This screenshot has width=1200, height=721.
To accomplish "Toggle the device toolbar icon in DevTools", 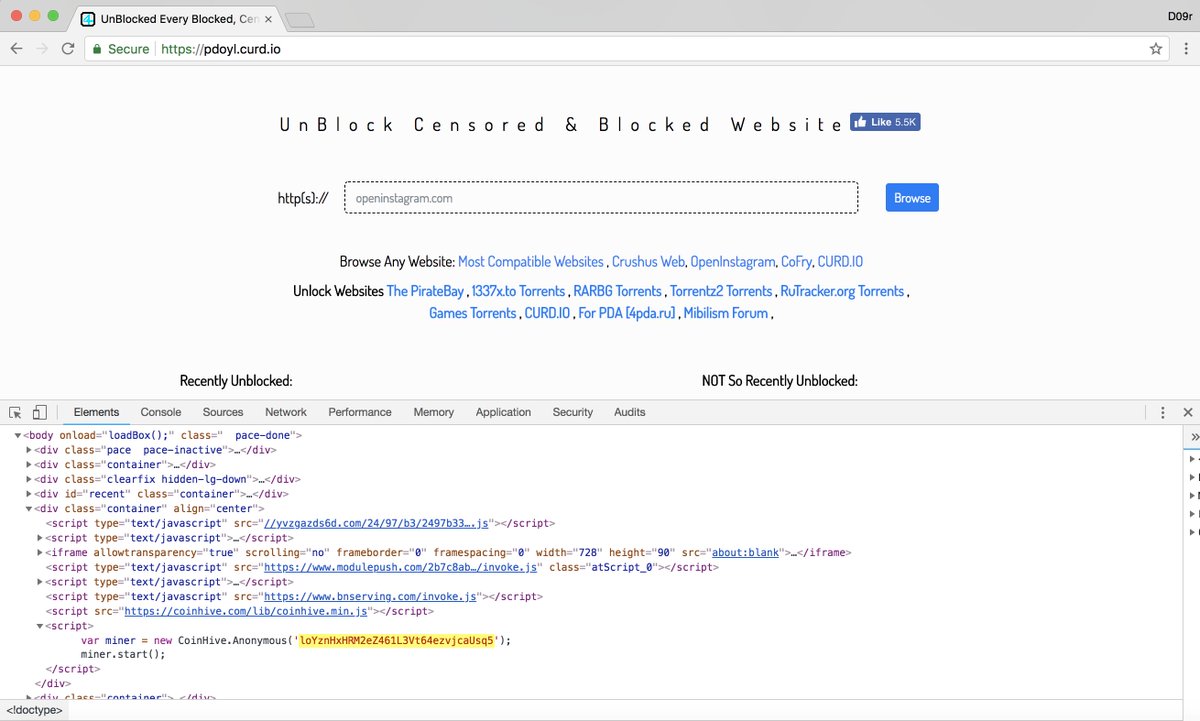I will 40,412.
